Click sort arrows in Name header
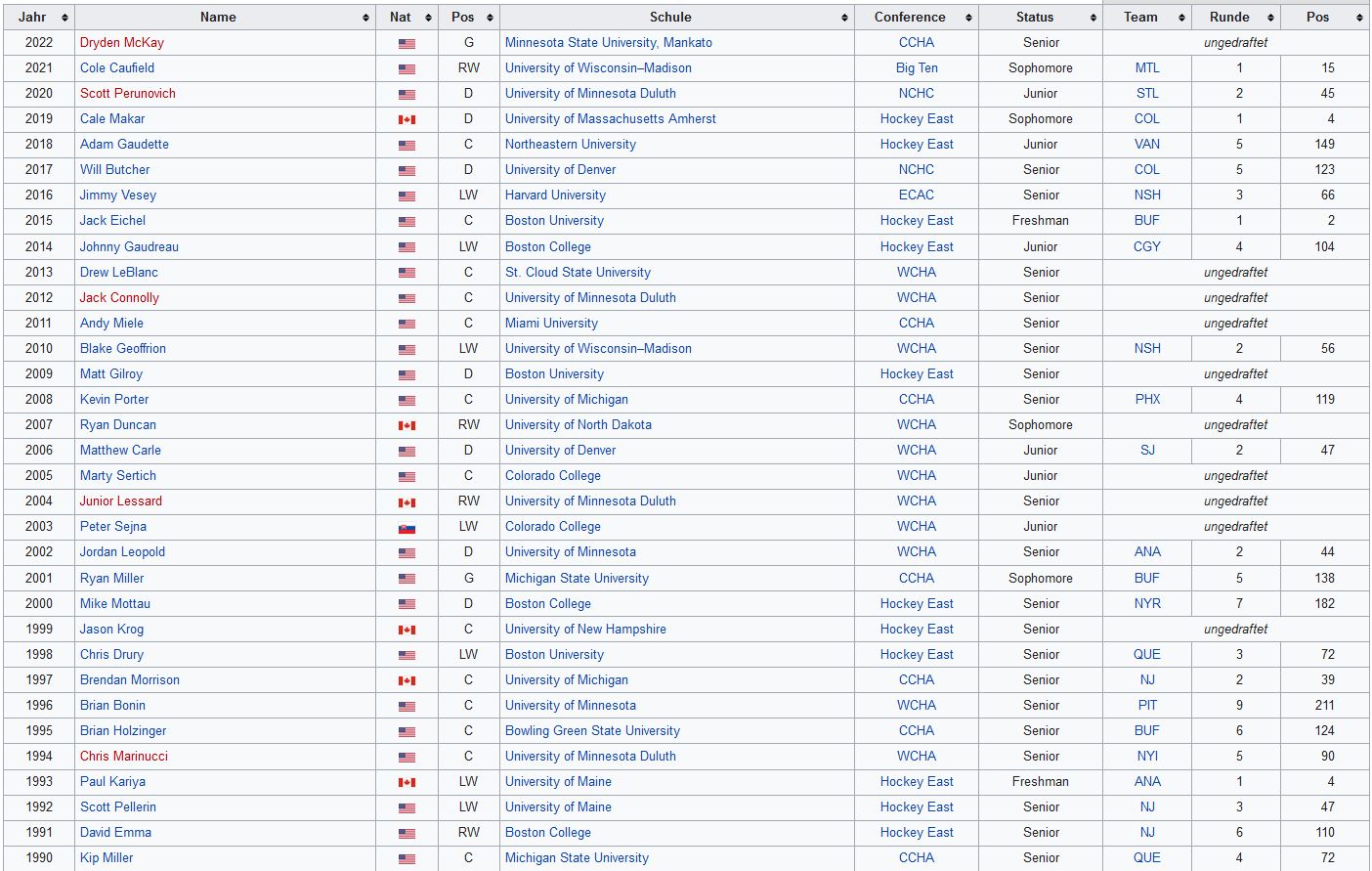Screen dimensions: 1372x871 tap(365, 18)
